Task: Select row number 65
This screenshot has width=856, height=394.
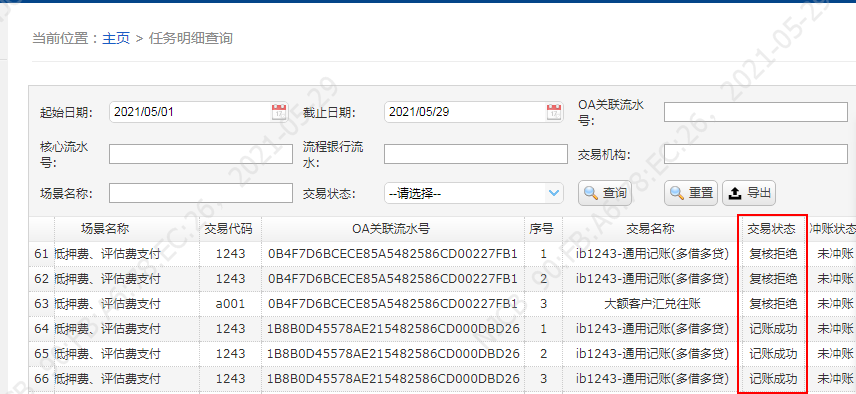Action: 41,354
